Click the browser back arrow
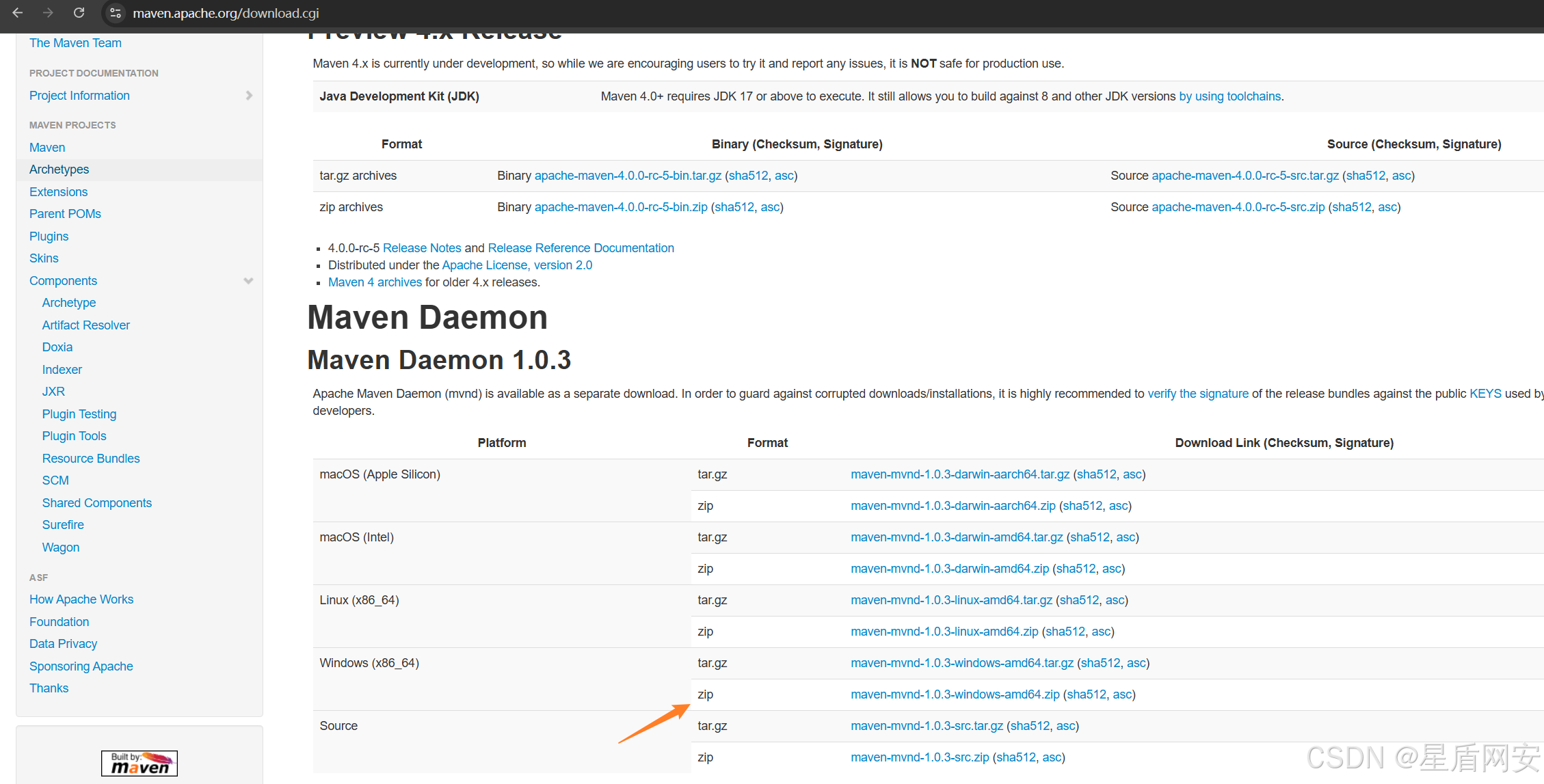The height and width of the screenshot is (784, 1544). 18,13
